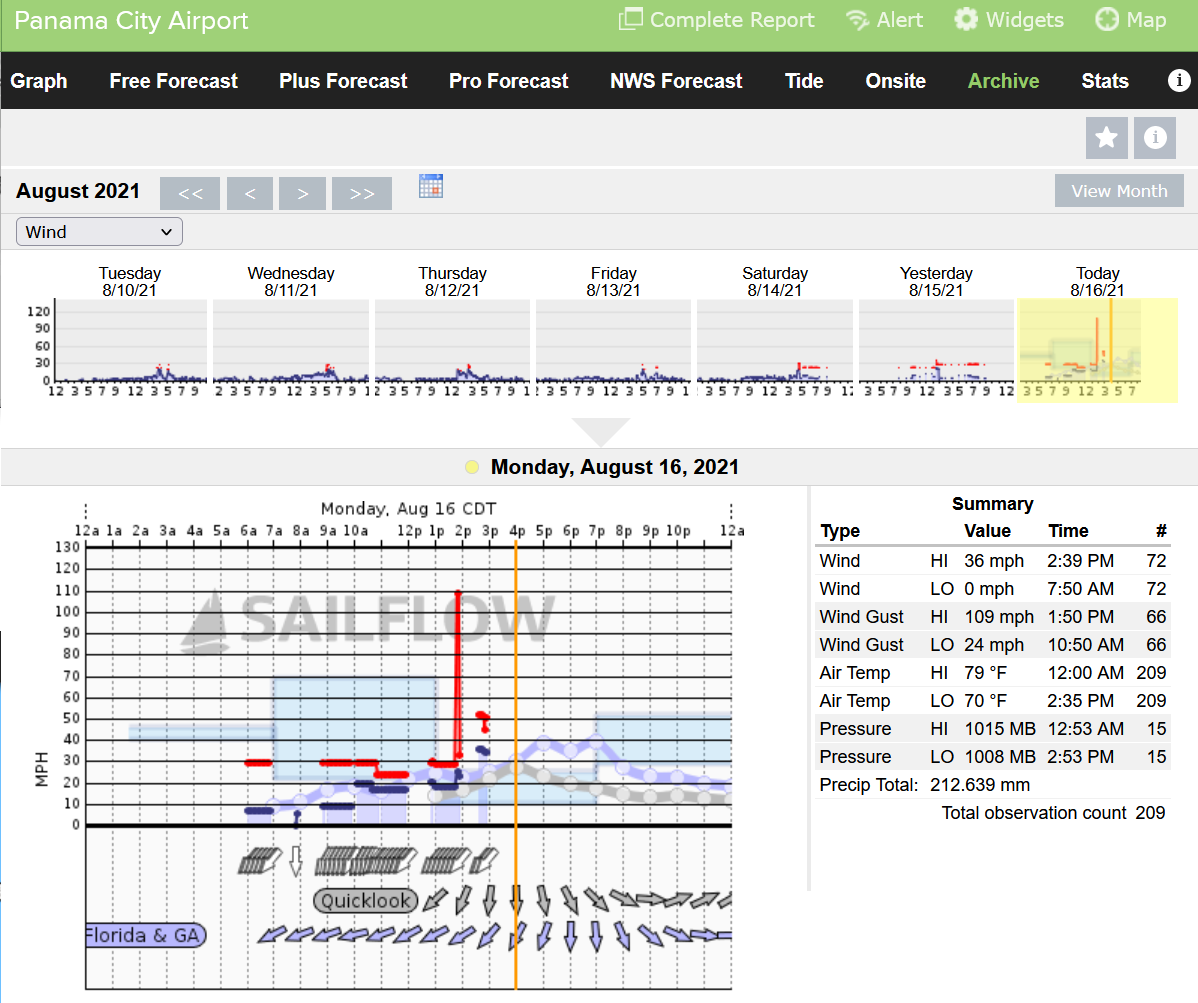Expand the Wind data type dropdown
The height and width of the screenshot is (1003, 1198).
(x=99, y=231)
